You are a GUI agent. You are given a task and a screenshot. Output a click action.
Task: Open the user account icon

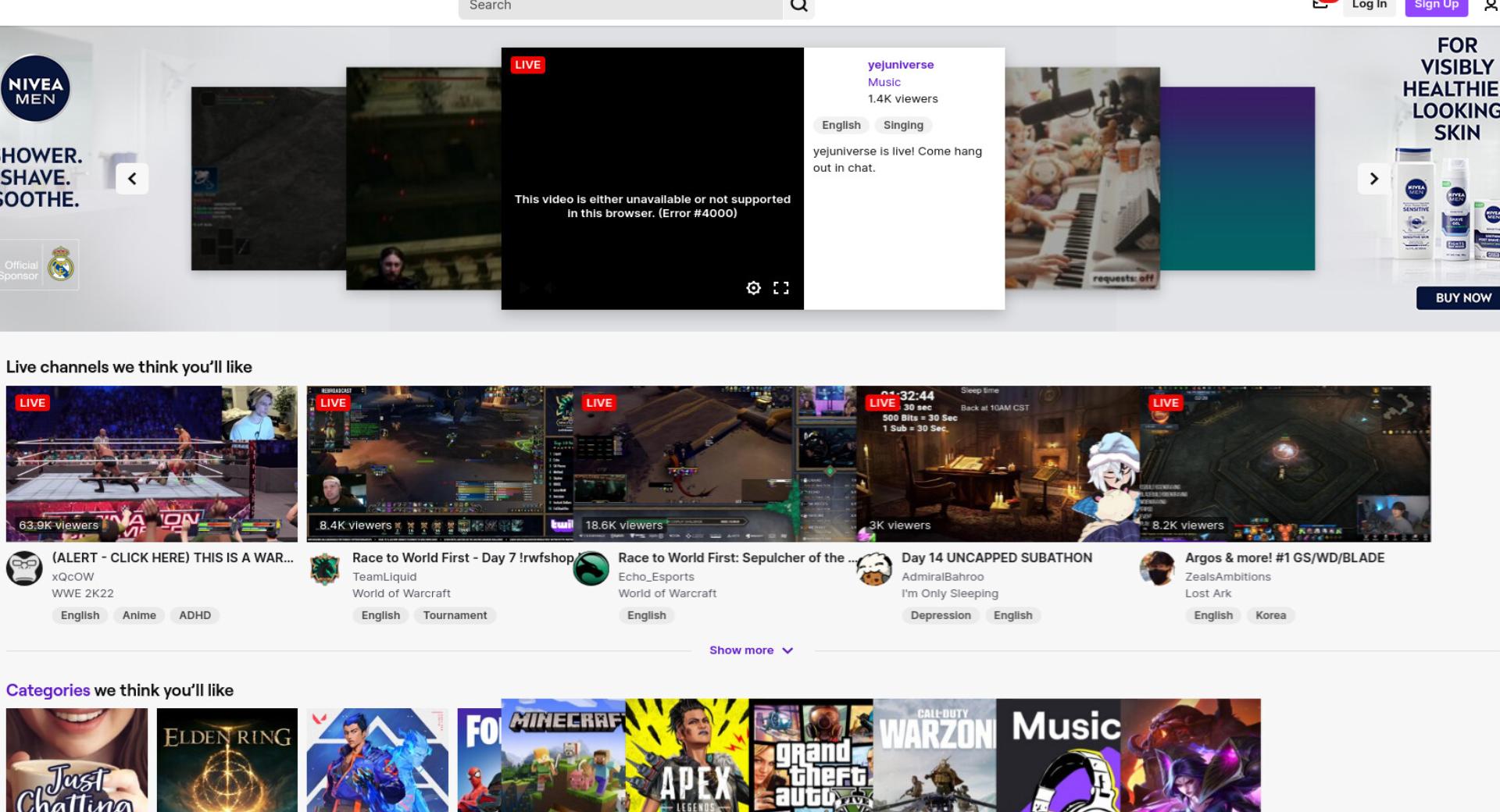(1490, 5)
